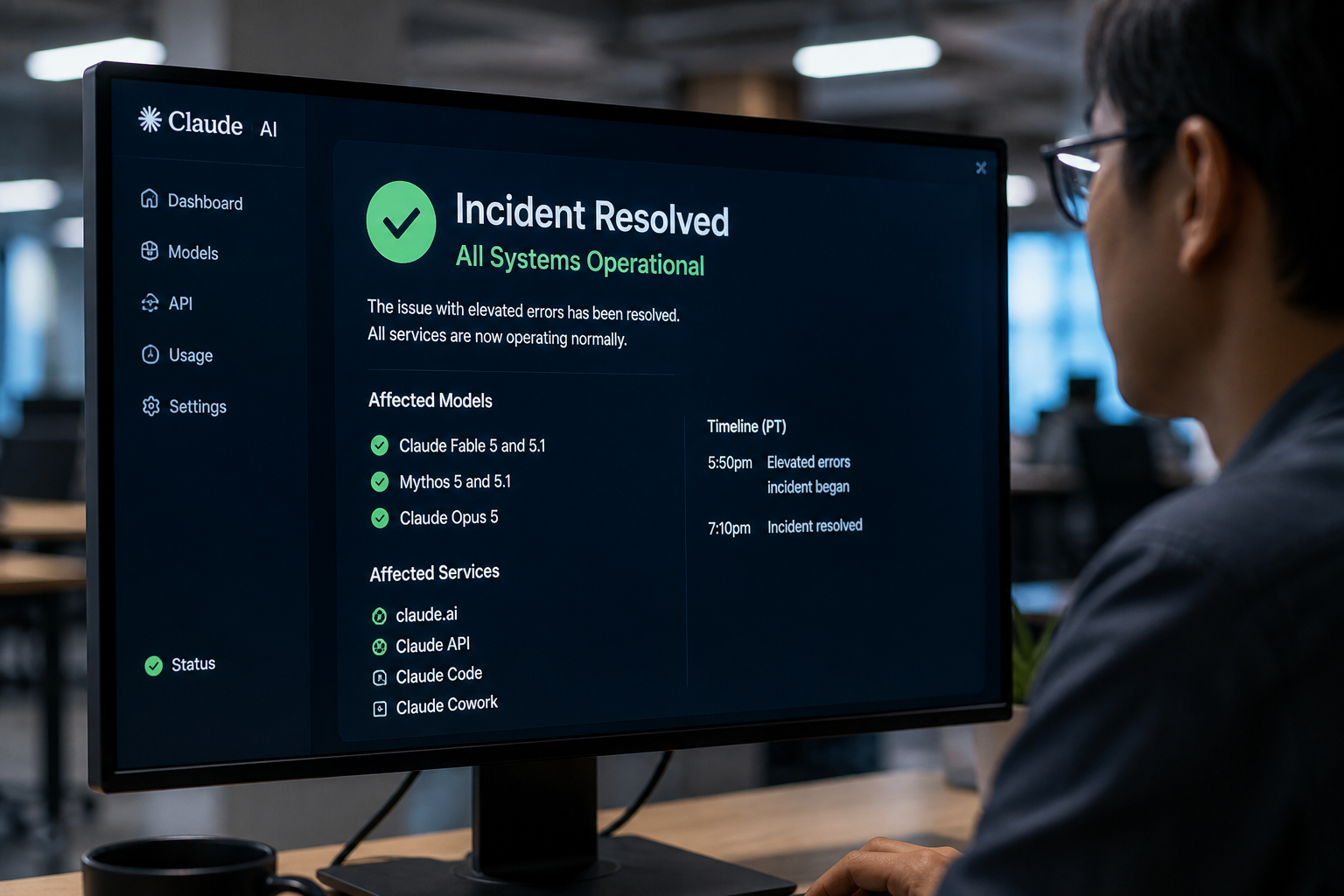
Task: Go to the Models section
Action: pos(179,252)
